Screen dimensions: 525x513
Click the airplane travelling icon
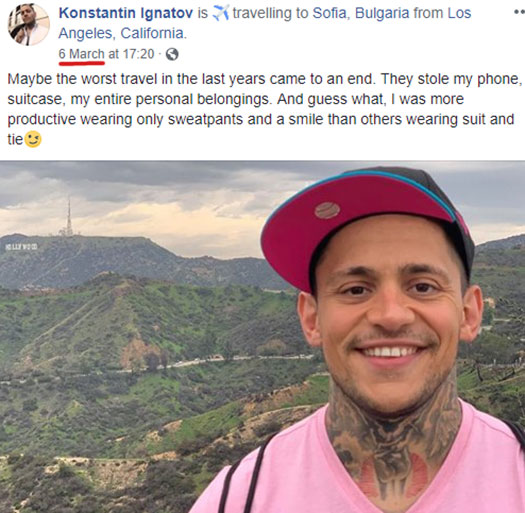coord(221,13)
